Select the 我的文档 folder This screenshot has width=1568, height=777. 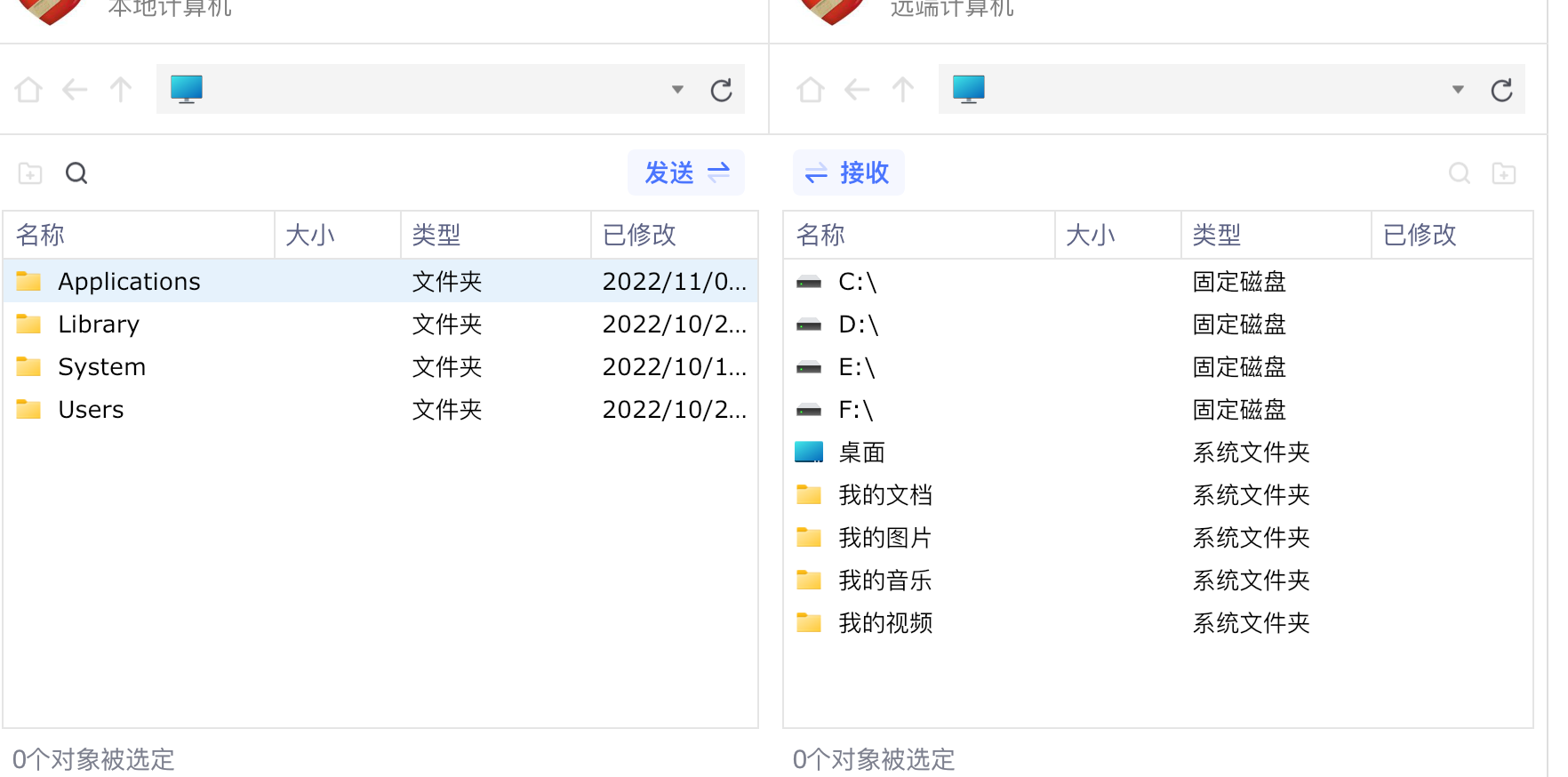(1158, 494)
